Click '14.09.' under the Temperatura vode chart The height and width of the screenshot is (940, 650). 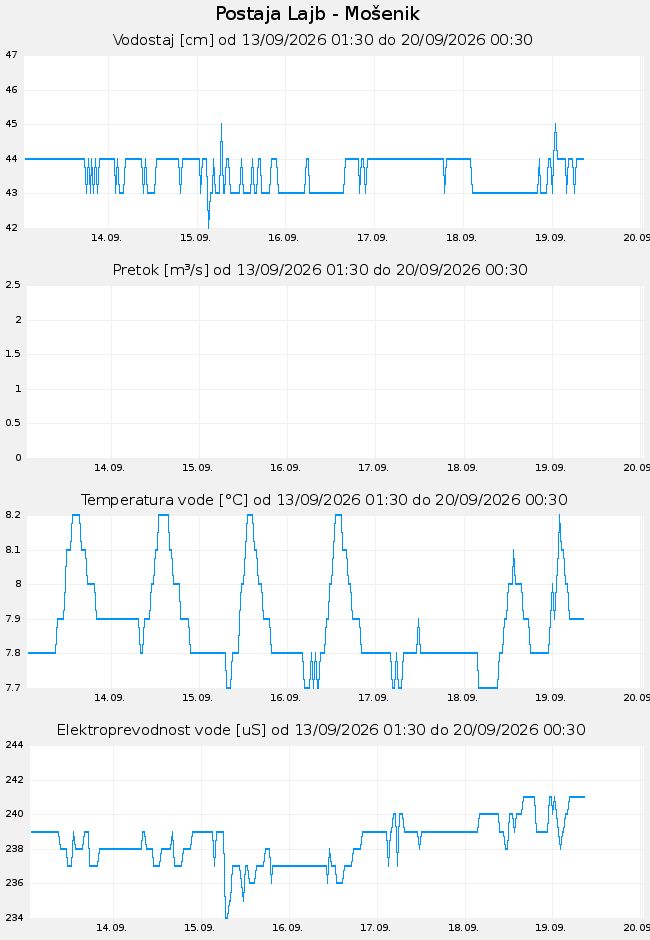(x=109, y=698)
